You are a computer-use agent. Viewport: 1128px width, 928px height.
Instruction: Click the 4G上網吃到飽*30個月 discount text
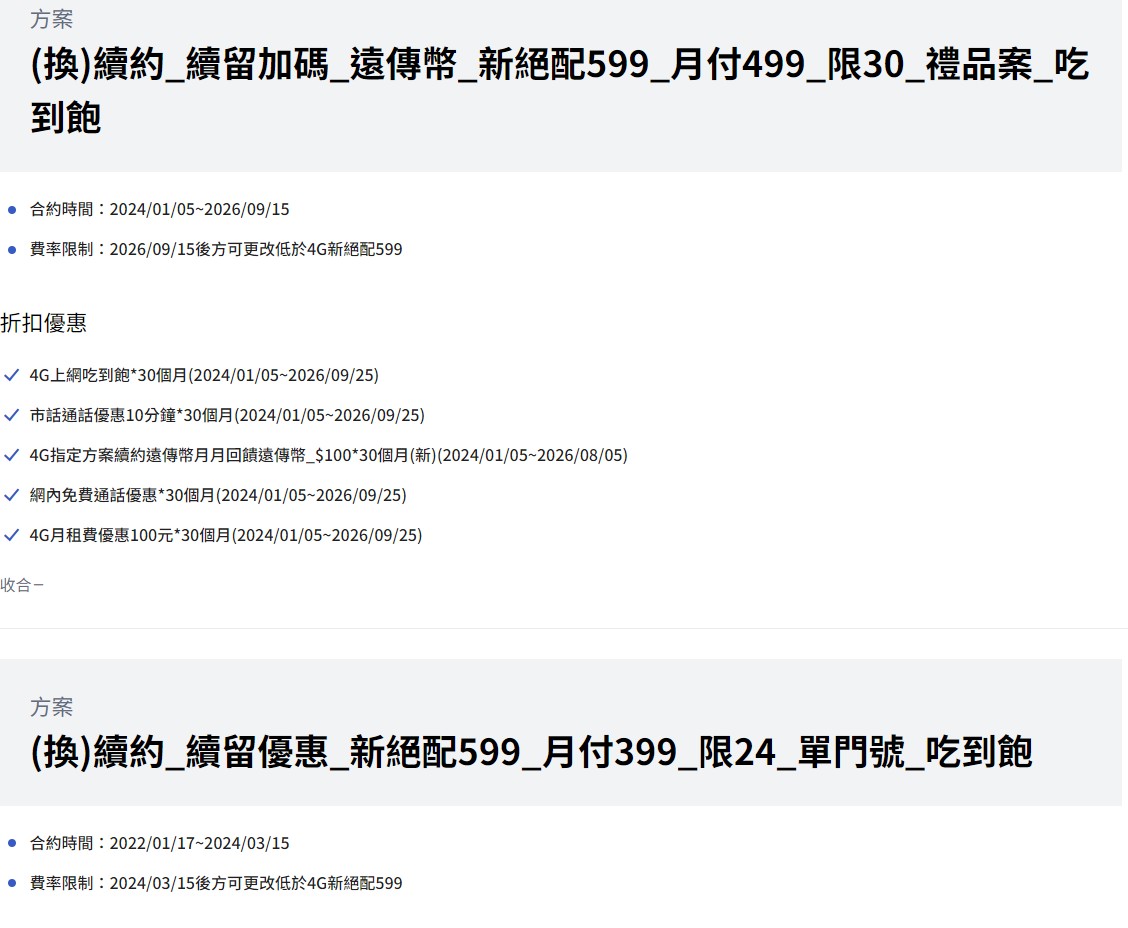[204, 375]
